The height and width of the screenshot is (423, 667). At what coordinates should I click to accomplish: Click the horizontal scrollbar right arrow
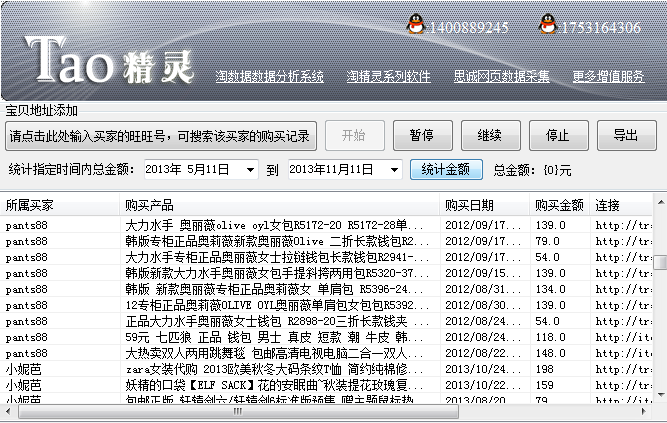pos(644,411)
